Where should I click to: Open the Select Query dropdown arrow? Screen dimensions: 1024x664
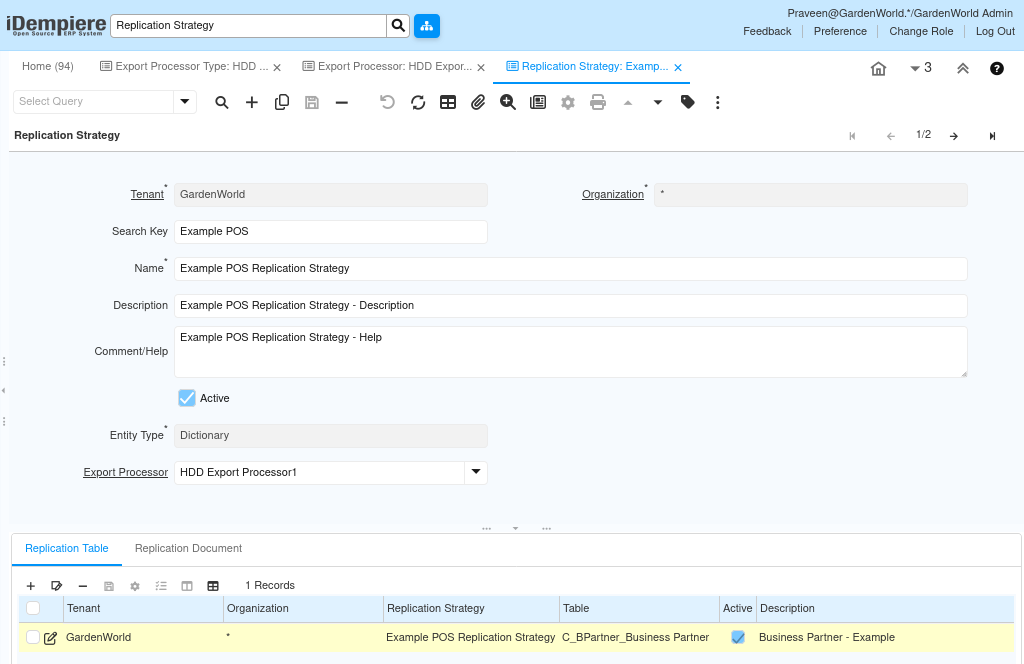[x=185, y=102]
